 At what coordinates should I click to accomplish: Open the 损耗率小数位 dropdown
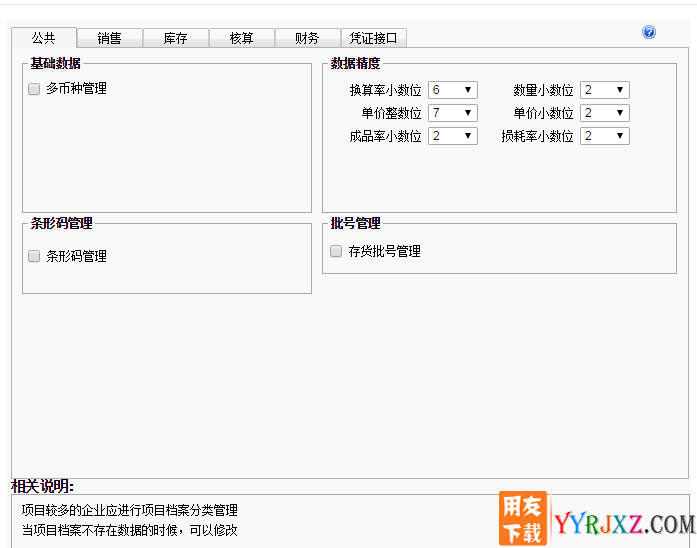[605, 136]
